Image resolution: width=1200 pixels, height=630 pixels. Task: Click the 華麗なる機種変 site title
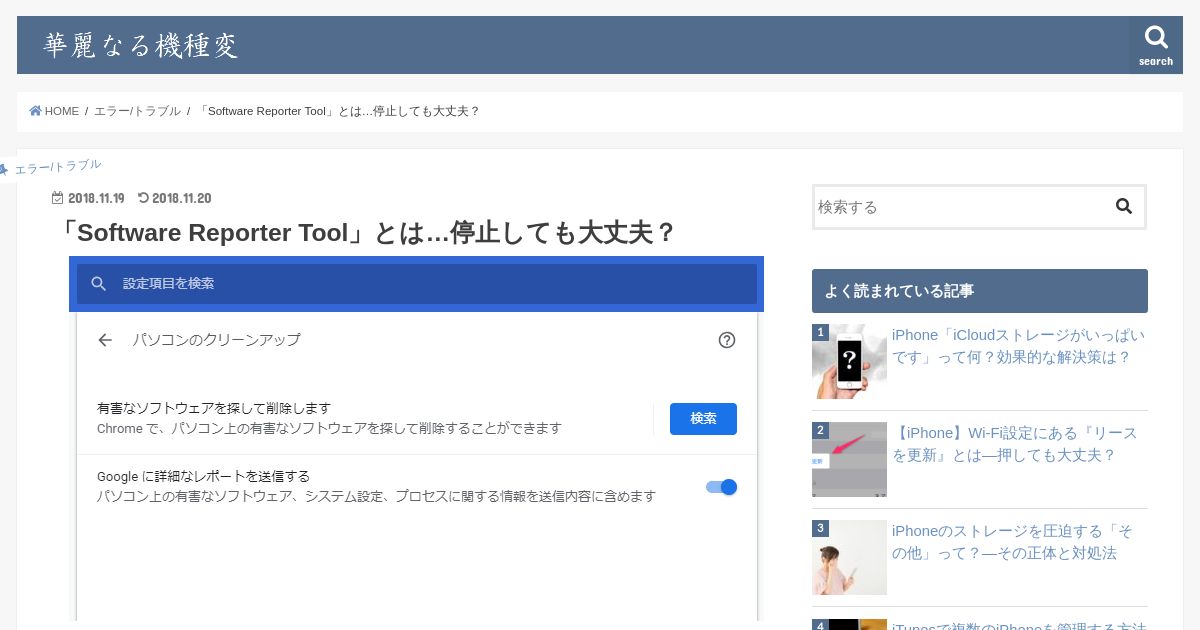141,45
